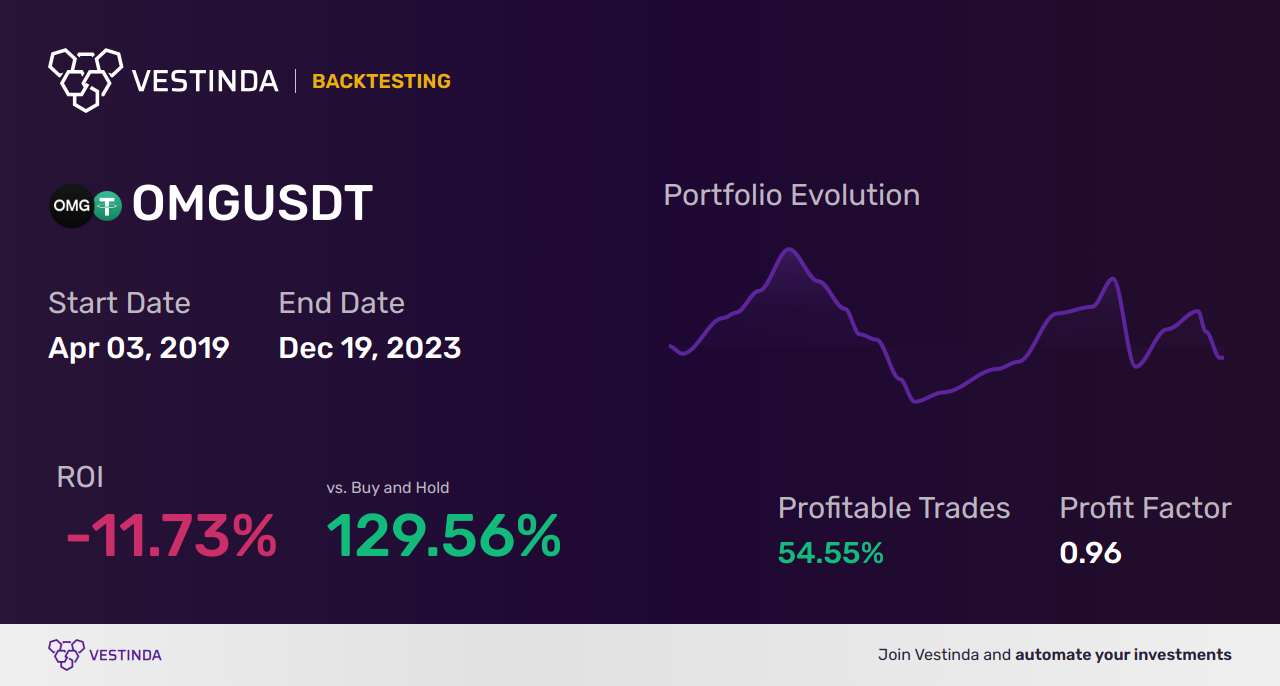Image resolution: width=1280 pixels, height=686 pixels.
Task: Click the footer VESTINDA text
Action: [125, 655]
